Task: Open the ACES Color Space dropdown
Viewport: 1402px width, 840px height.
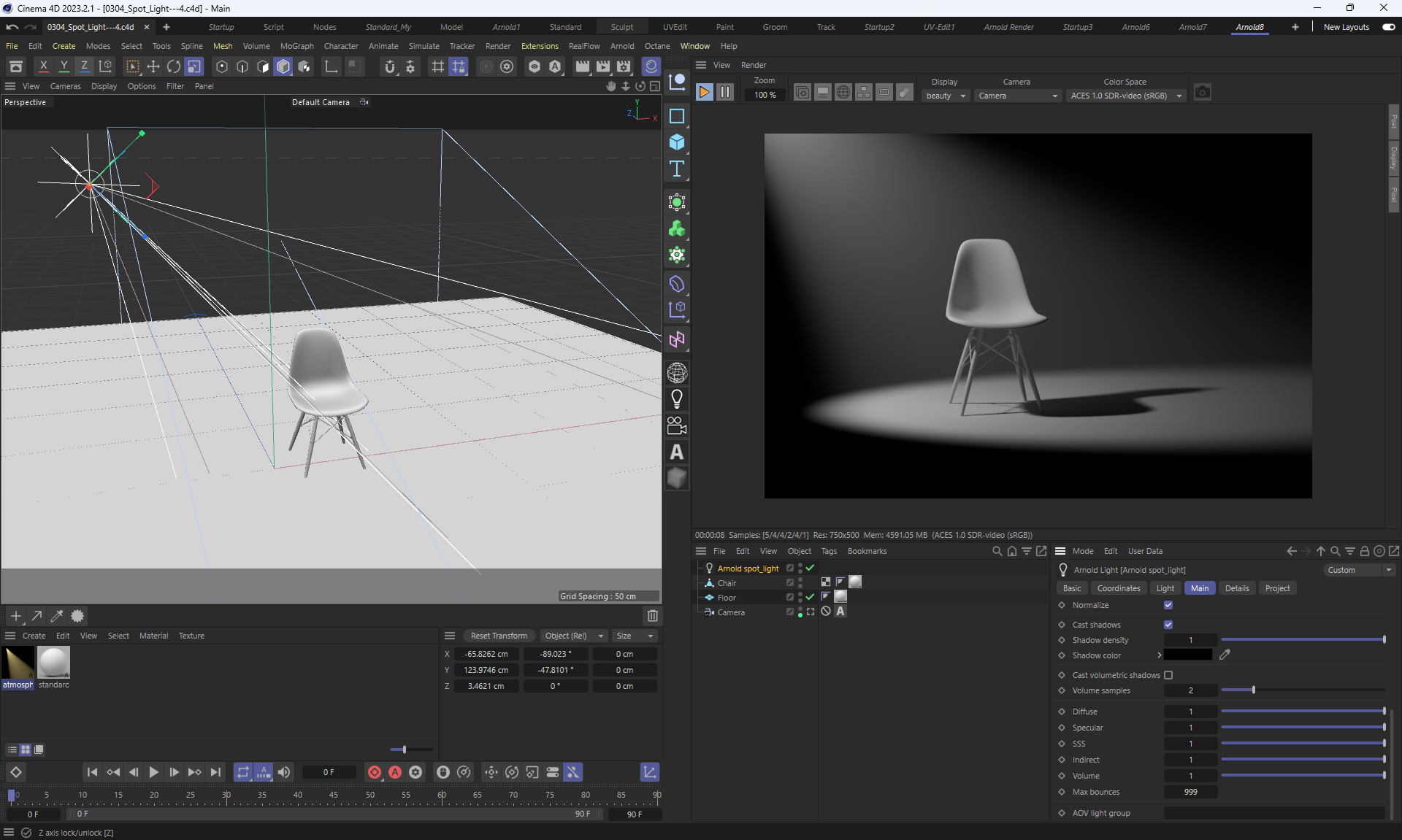Action: click(x=1125, y=96)
